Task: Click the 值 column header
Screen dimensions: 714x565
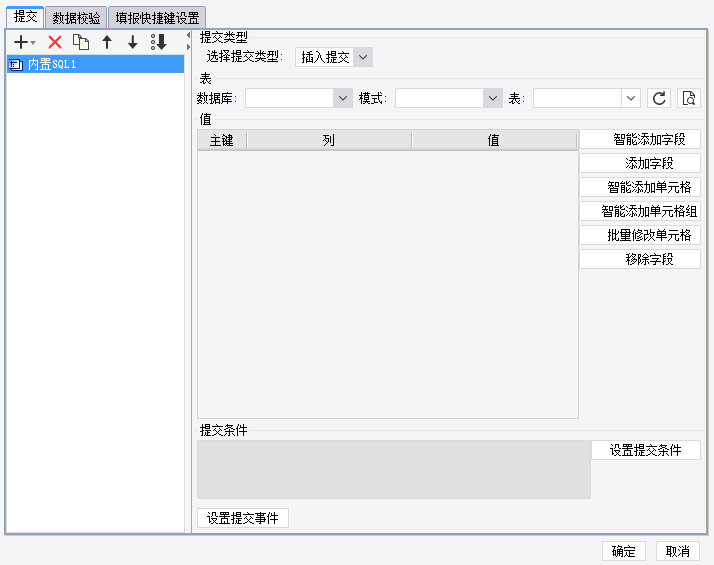Action: (x=494, y=140)
